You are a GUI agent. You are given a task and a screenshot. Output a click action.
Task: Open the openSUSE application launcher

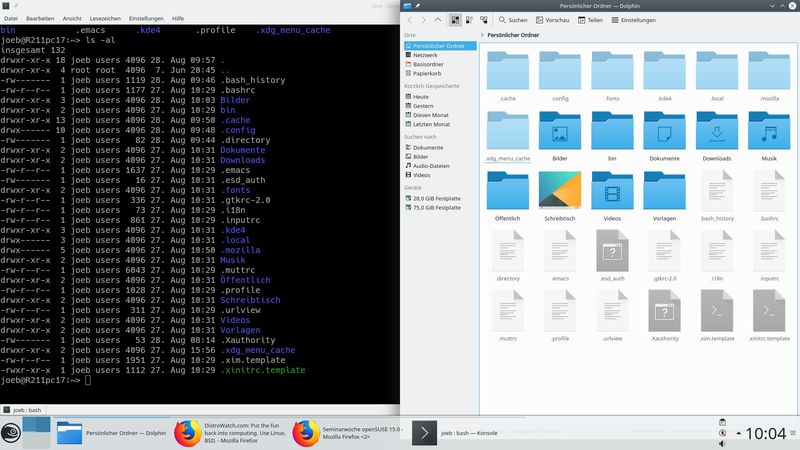(x=10, y=433)
